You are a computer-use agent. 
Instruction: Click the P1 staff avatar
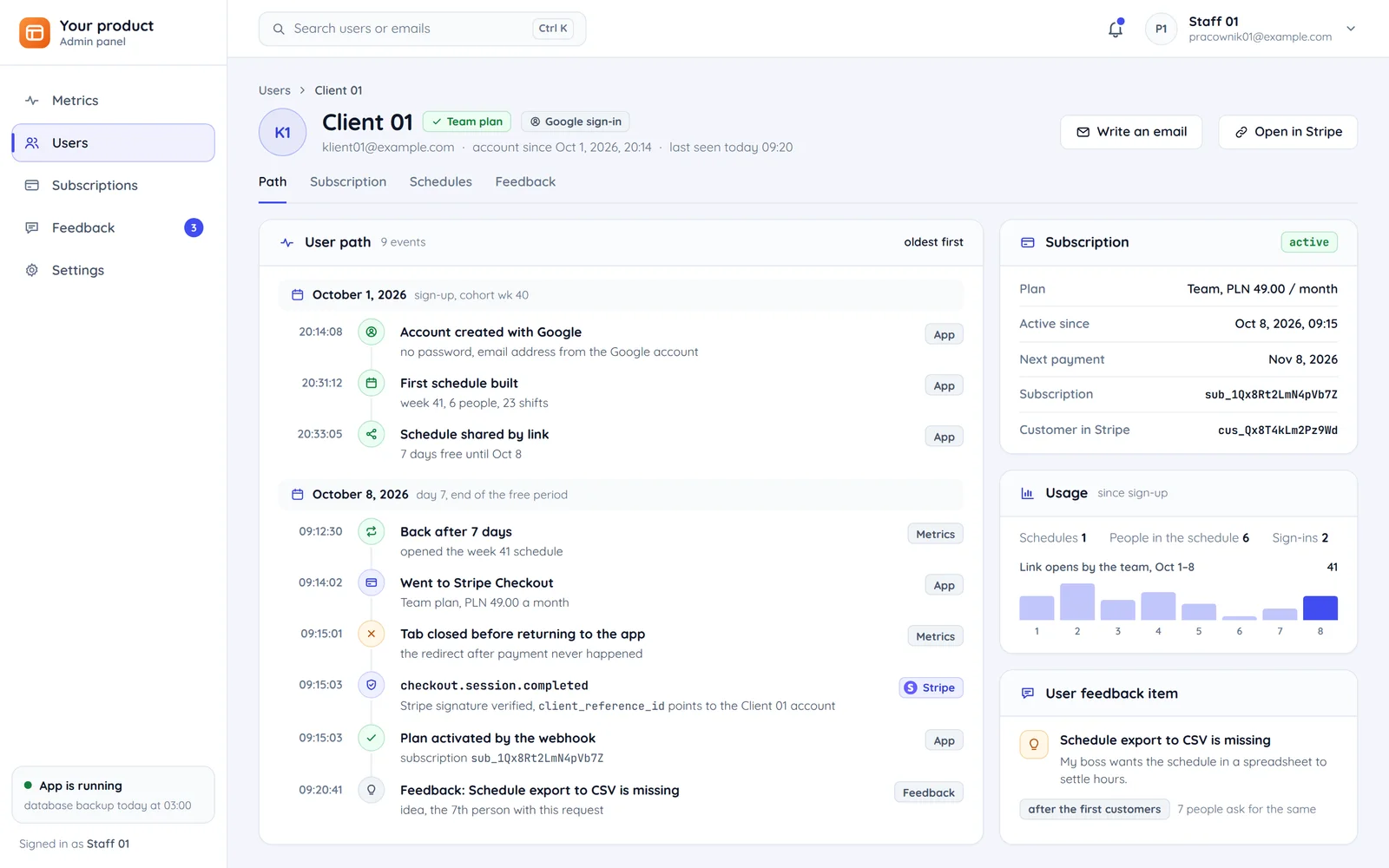click(x=1161, y=29)
